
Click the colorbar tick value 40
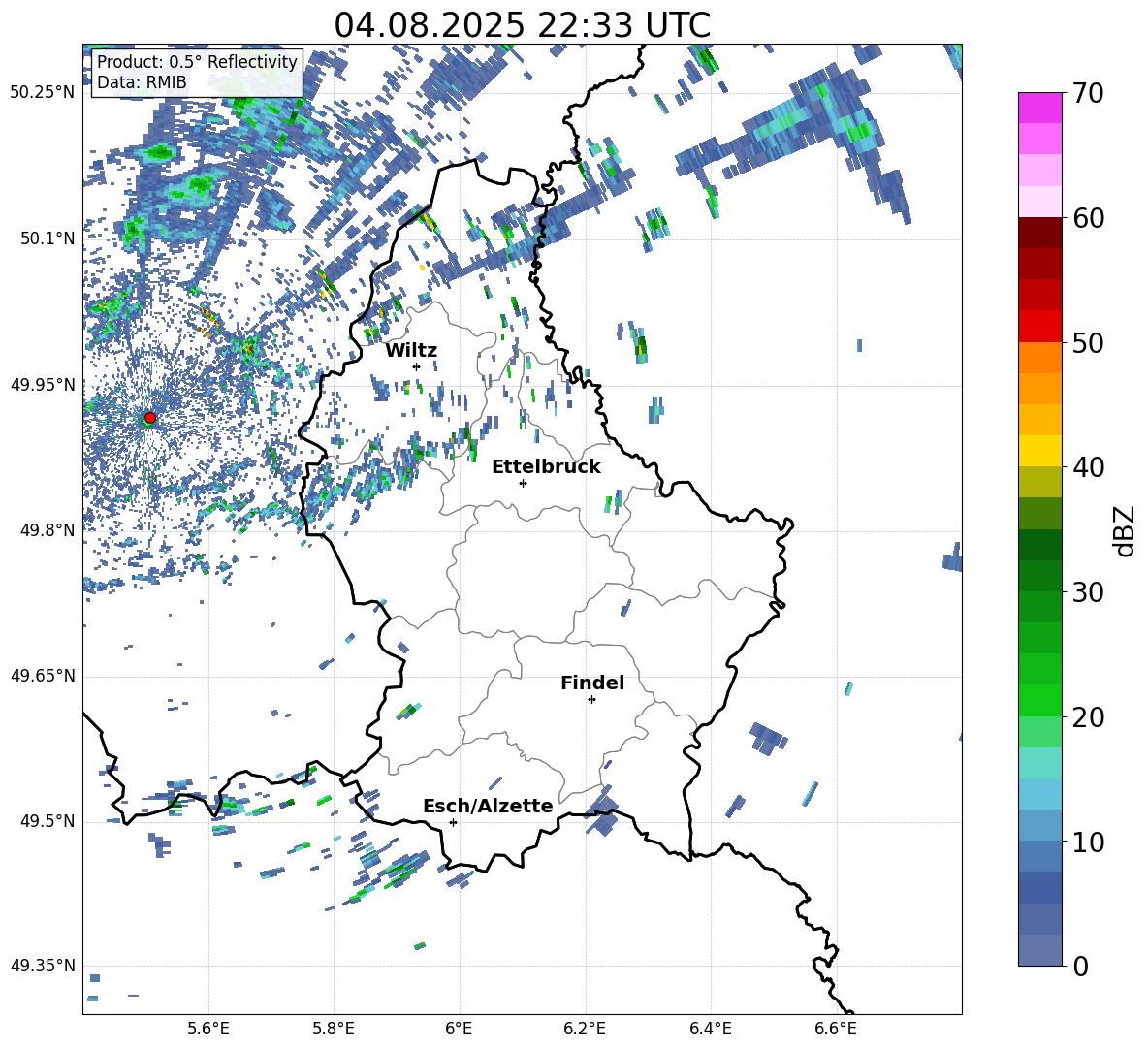tap(1089, 467)
